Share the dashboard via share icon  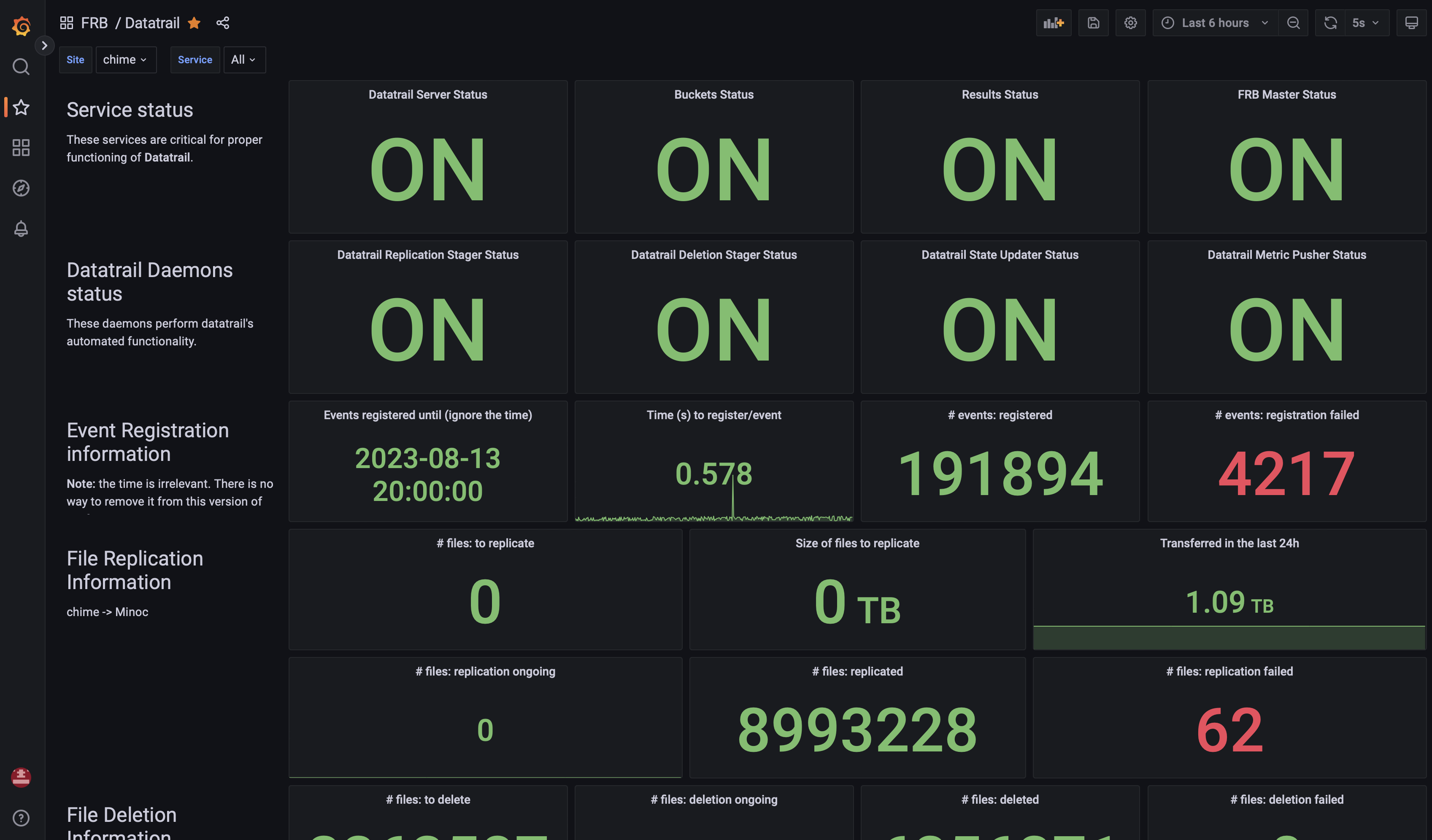coord(223,23)
